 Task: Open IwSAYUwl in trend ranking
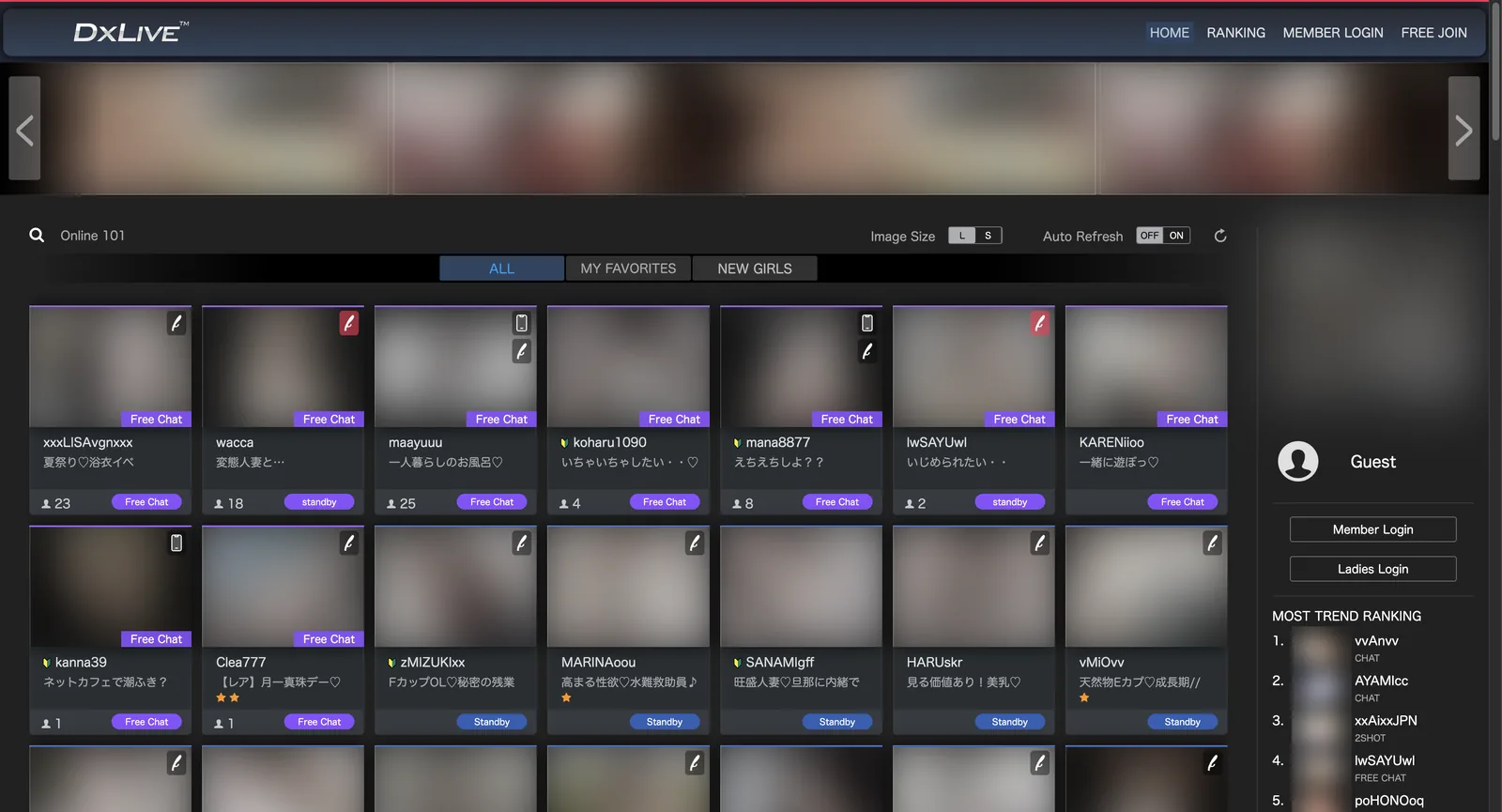[1385, 760]
